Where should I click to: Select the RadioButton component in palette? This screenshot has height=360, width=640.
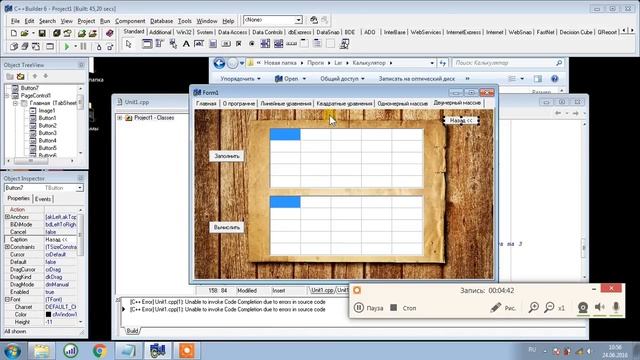click(x=252, y=44)
